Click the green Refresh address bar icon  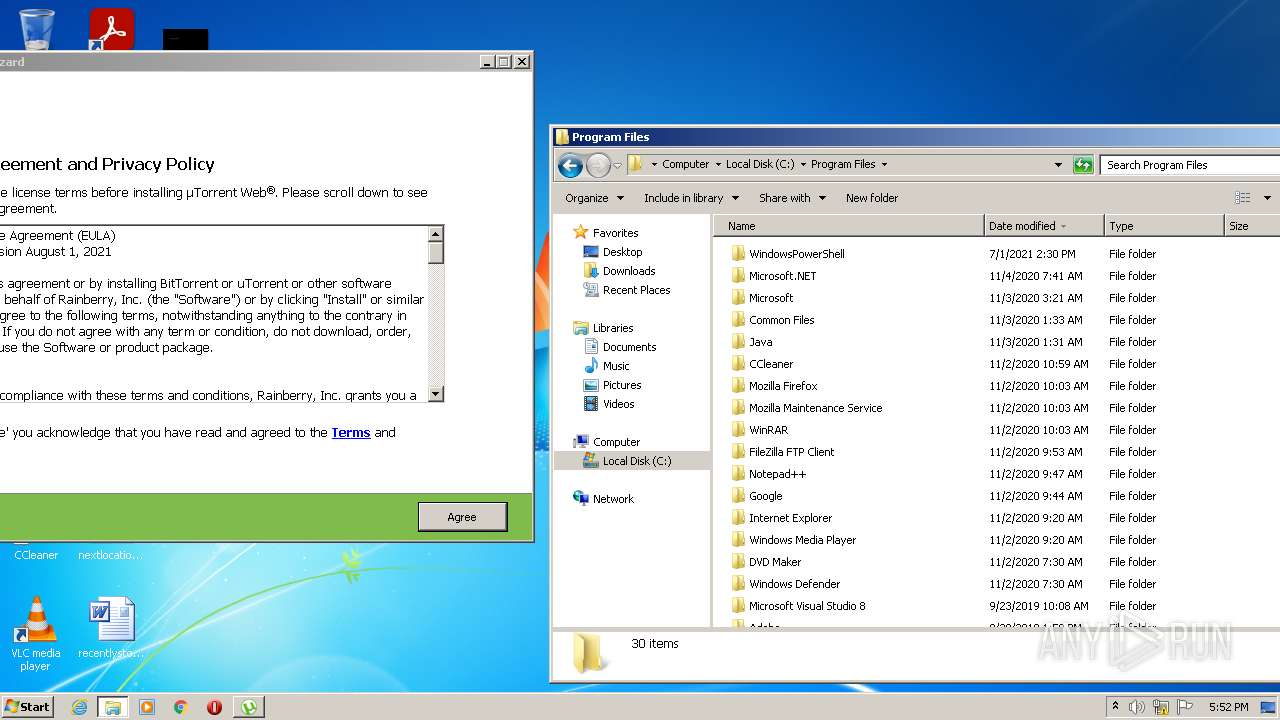click(1083, 165)
